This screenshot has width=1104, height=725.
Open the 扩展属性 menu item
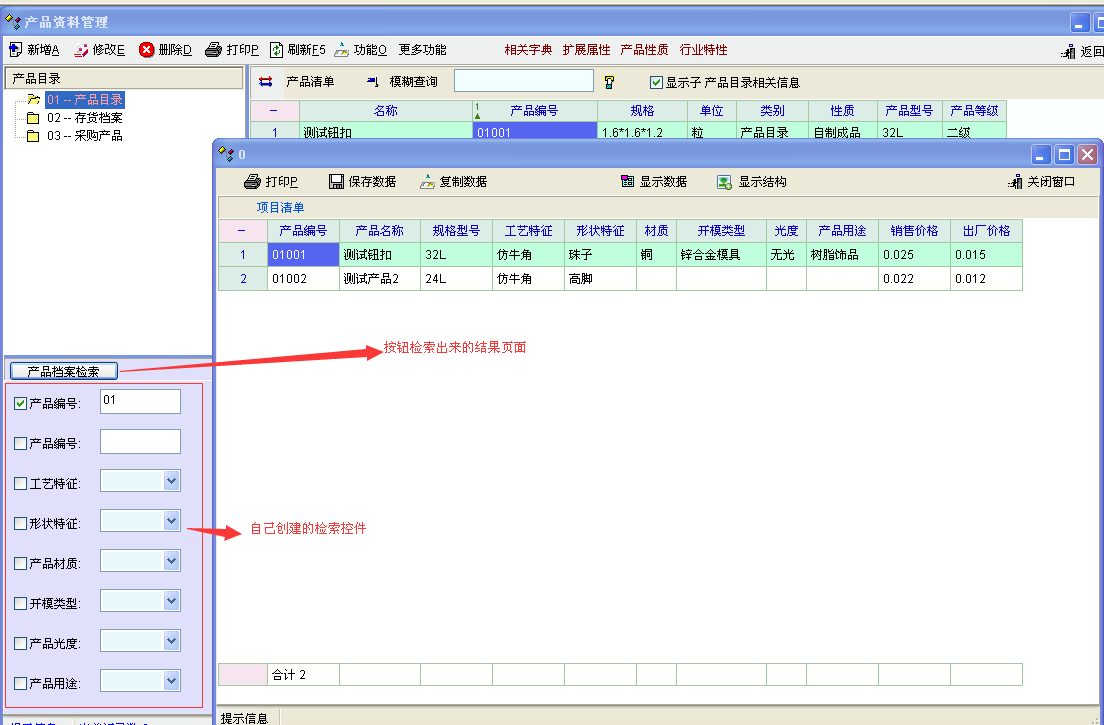[586, 50]
